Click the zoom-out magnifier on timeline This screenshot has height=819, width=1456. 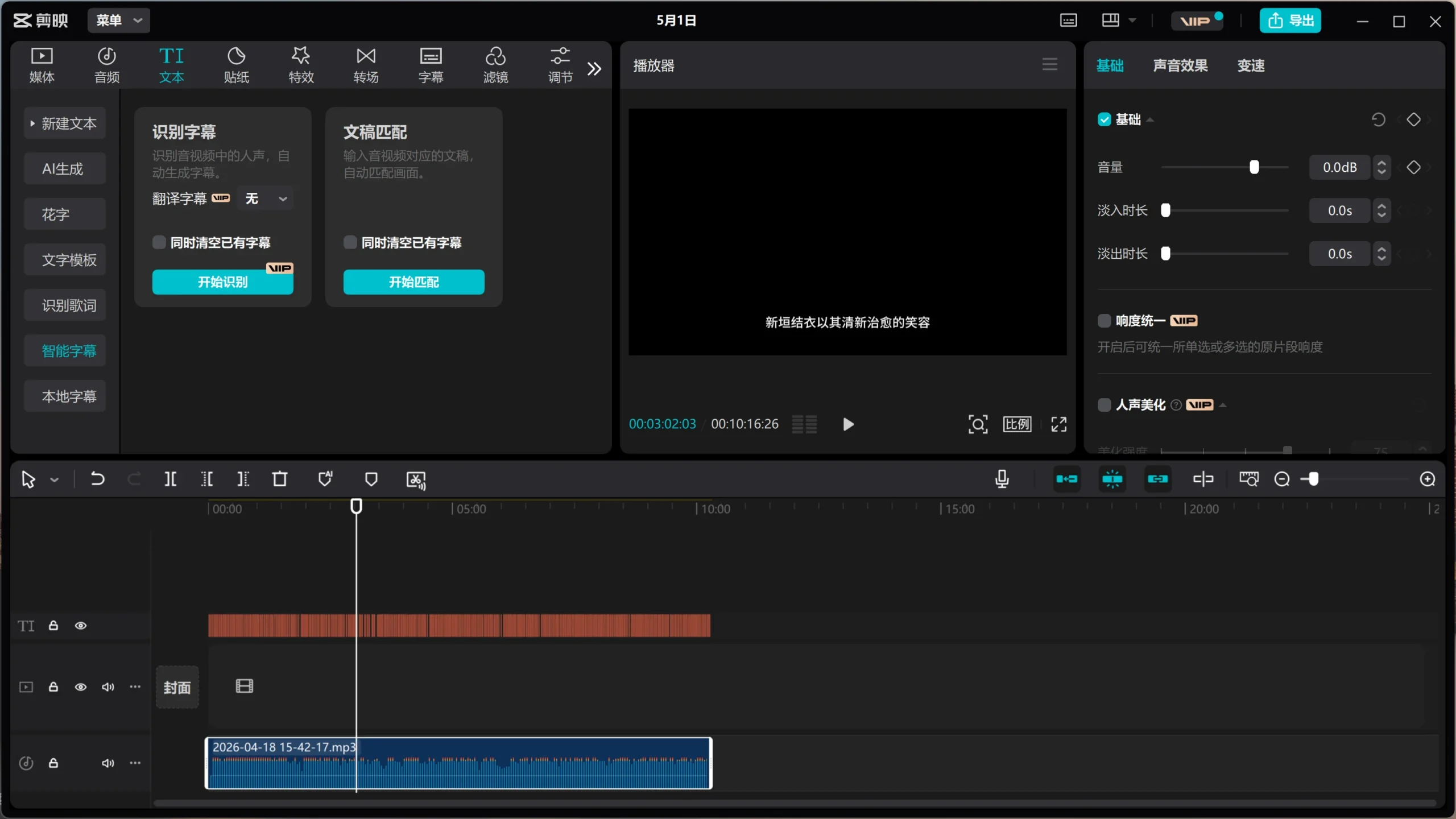pos(1282,479)
